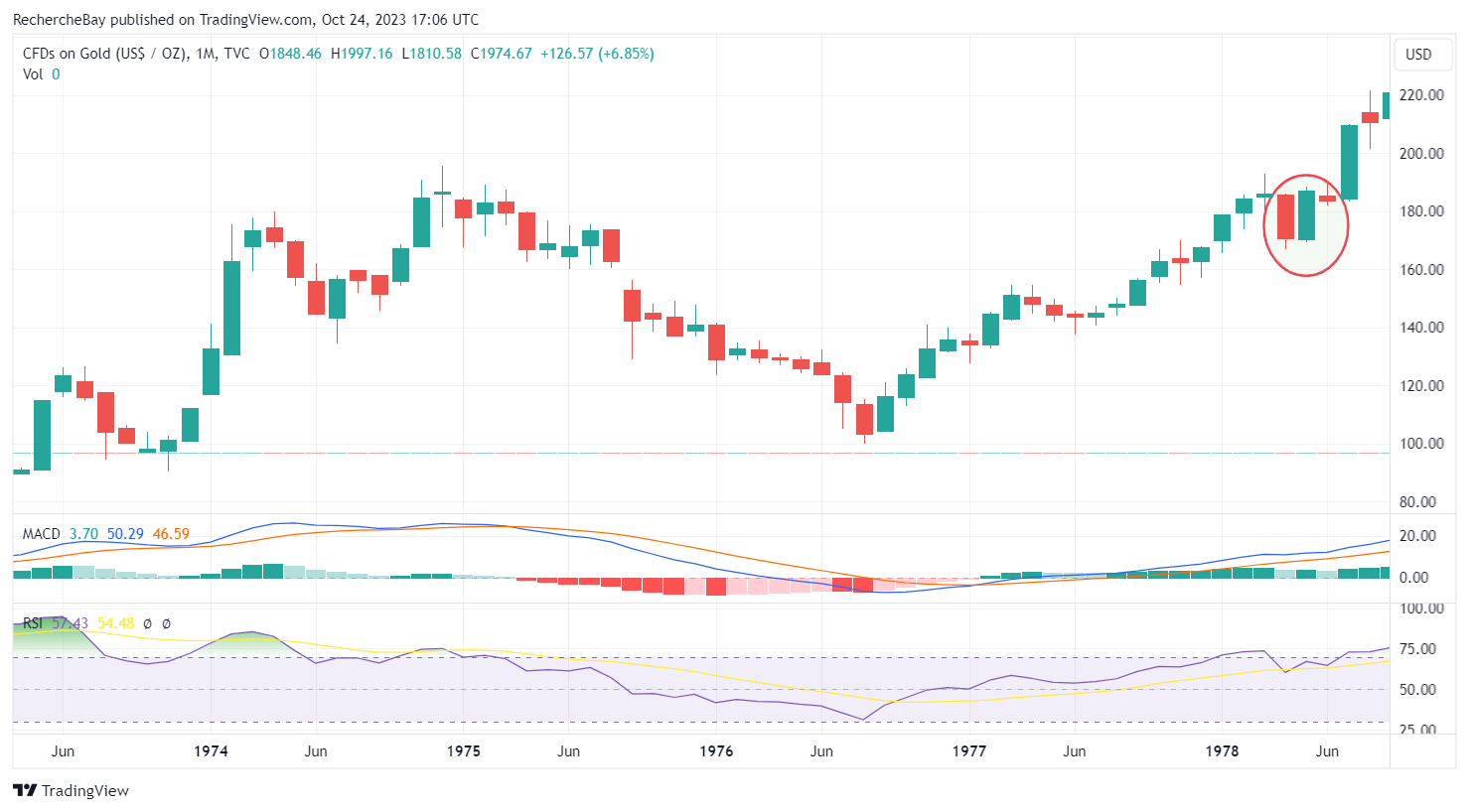Screen dimensions: 1469x812
Task: Open the USD currency selector
Action: point(1418,54)
